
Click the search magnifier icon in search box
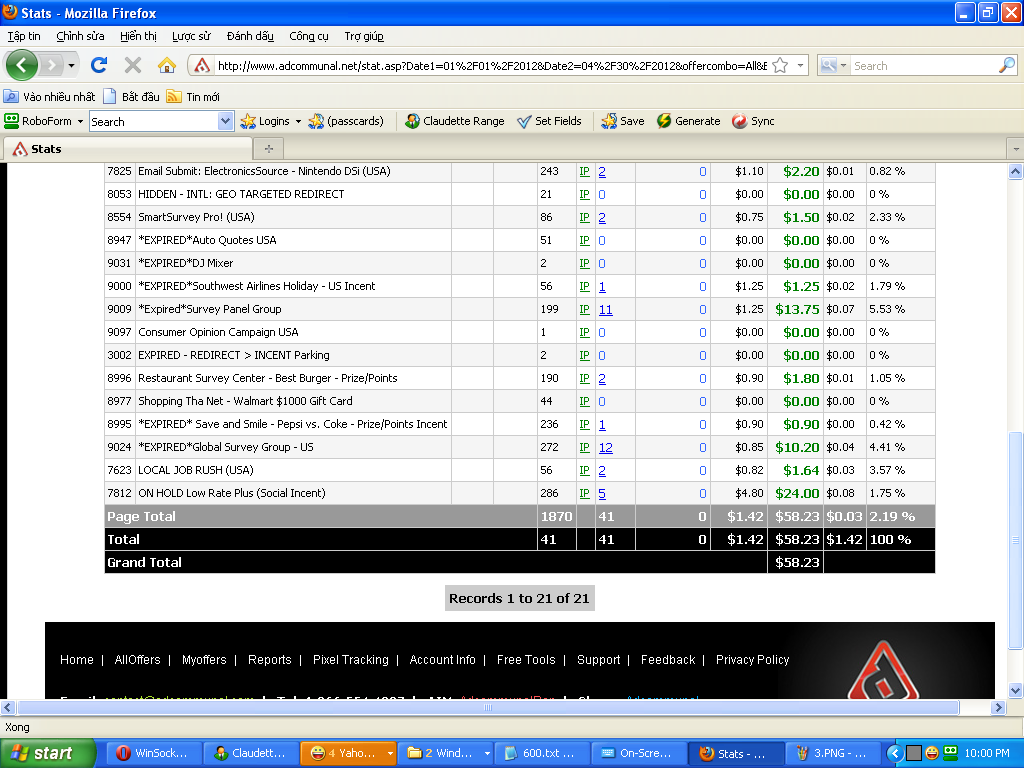(x=1007, y=65)
